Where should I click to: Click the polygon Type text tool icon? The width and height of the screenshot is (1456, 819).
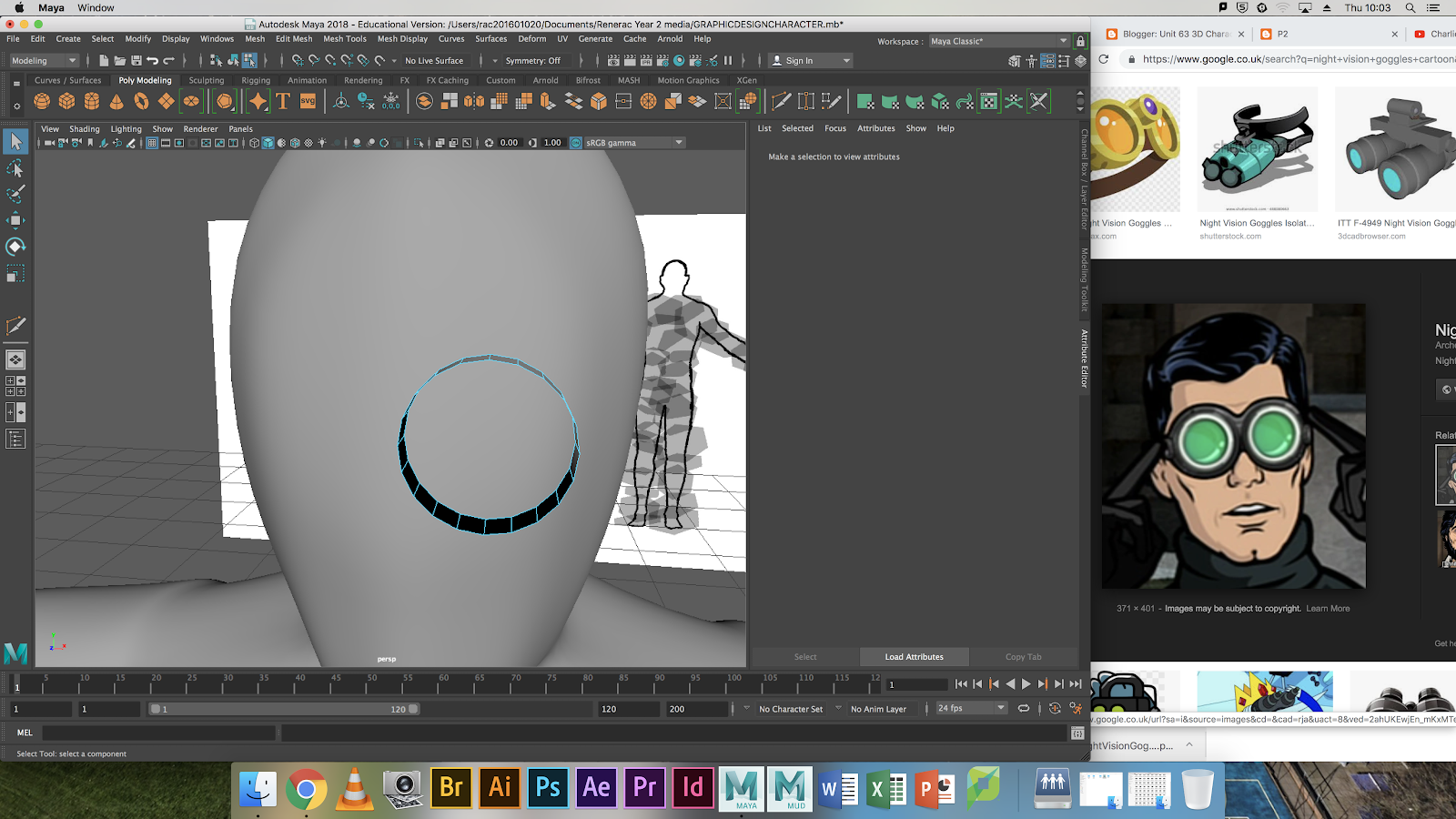tap(283, 102)
